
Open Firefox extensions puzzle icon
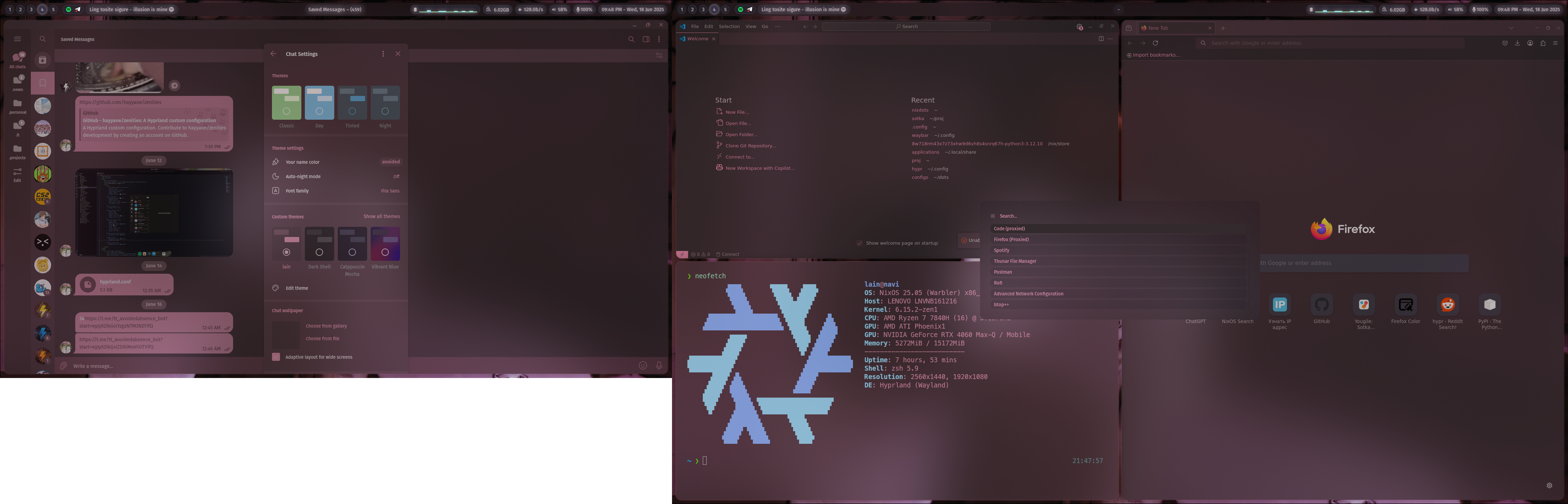coord(1542,43)
